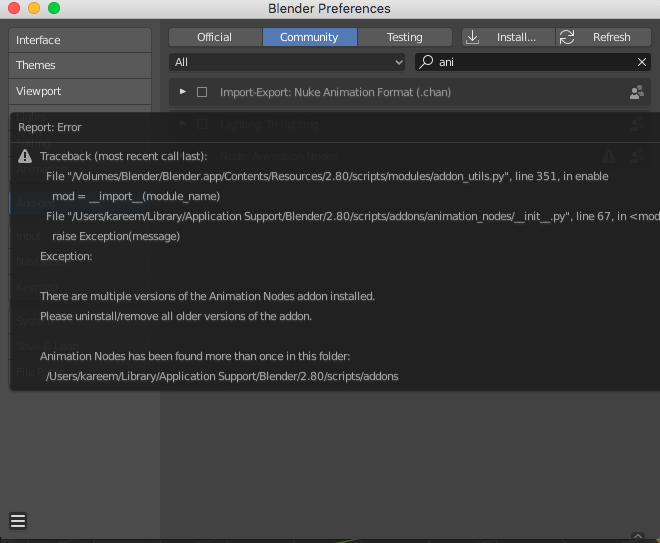Expand the Nuke Animation Format add-on details
This screenshot has width=660, height=543.
[x=183, y=92]
